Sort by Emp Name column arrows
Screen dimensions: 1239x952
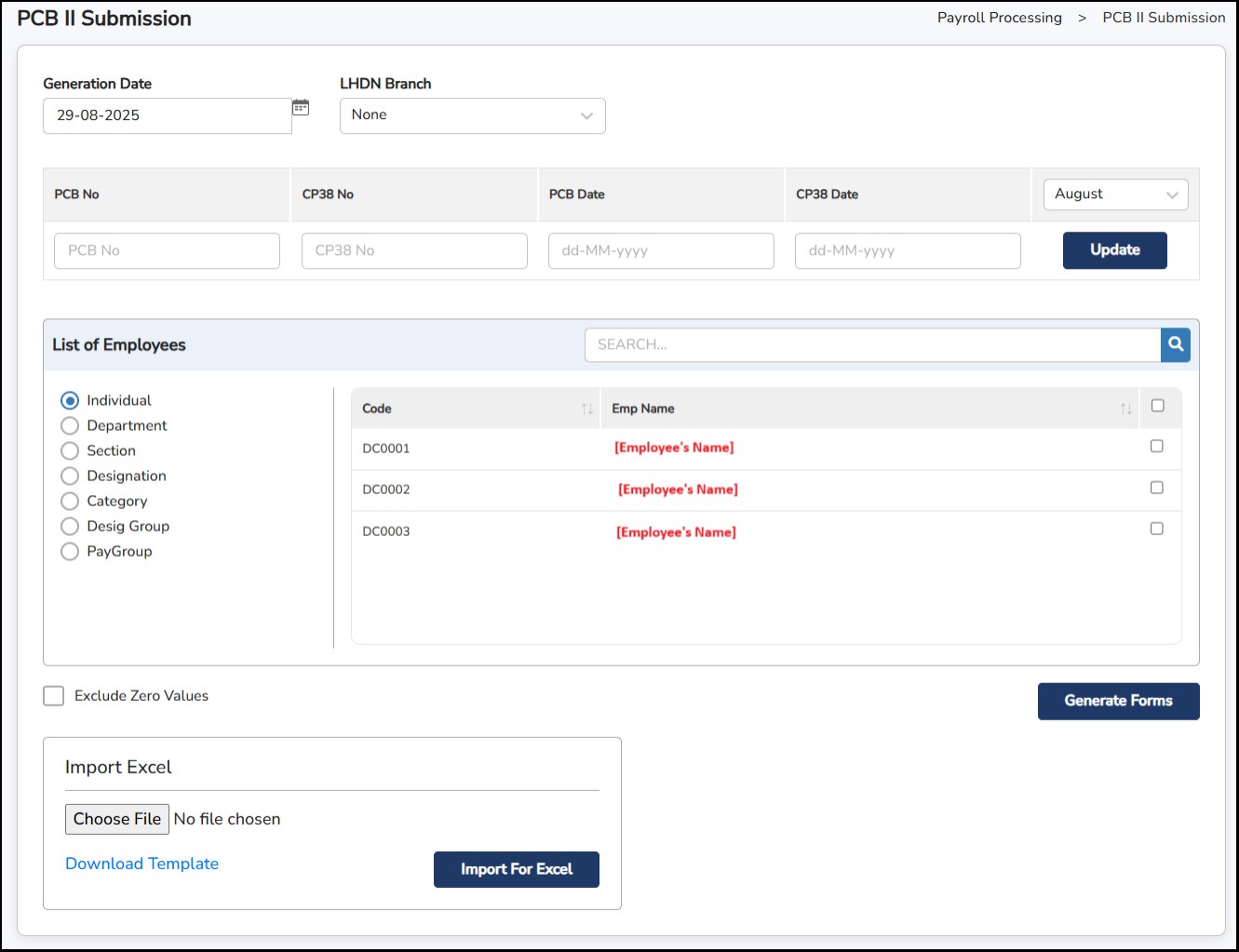tap(1125, 409)
